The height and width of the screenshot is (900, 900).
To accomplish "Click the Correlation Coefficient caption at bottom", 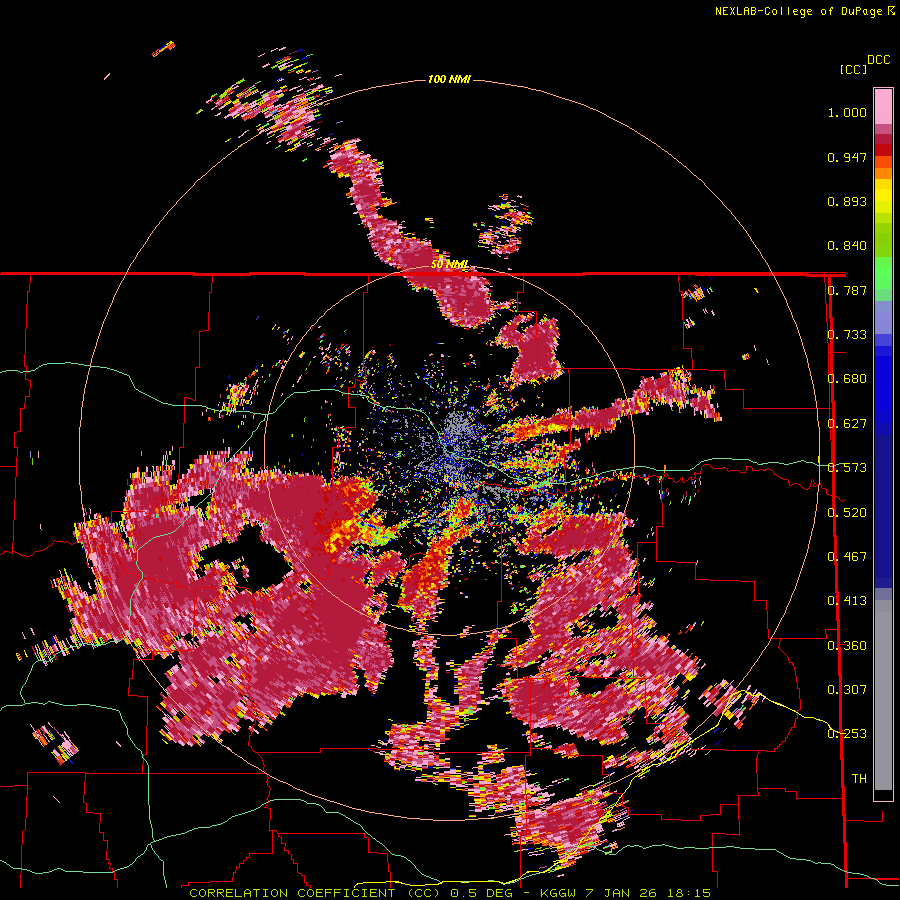I will pos(449,893).
